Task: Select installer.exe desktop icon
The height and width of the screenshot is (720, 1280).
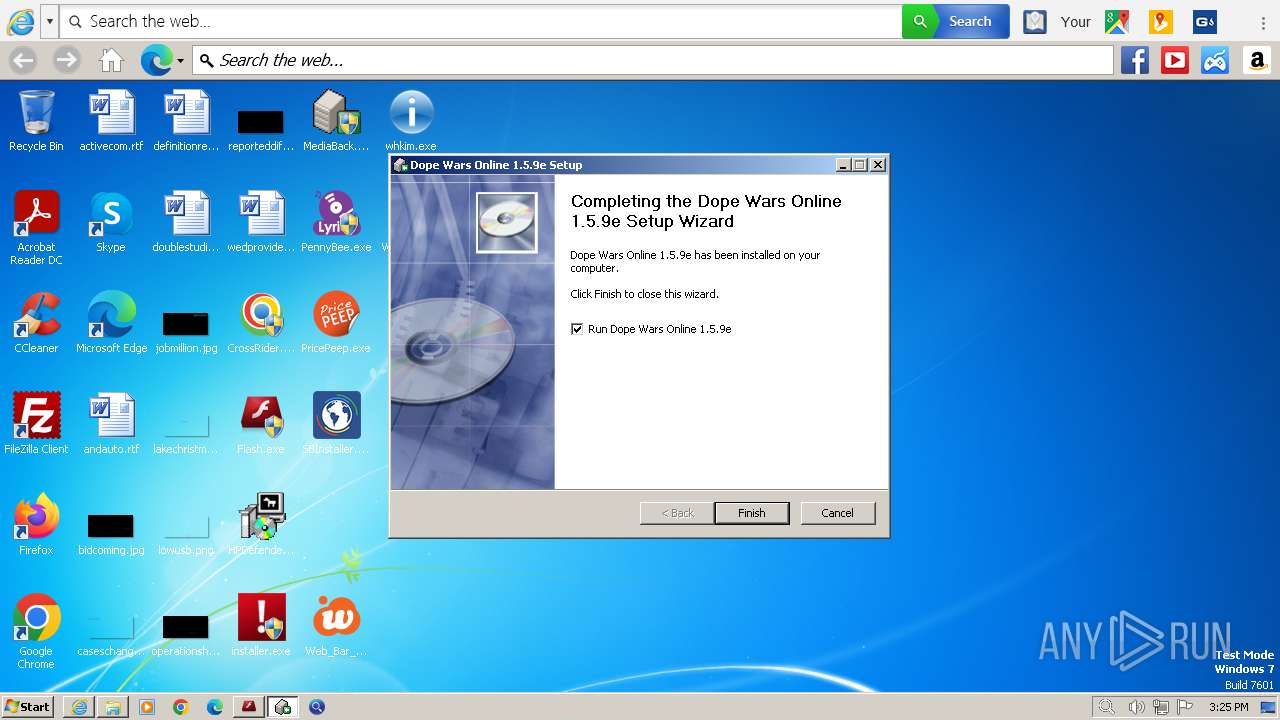Action: pyautogui.click(x=261, y=625)
